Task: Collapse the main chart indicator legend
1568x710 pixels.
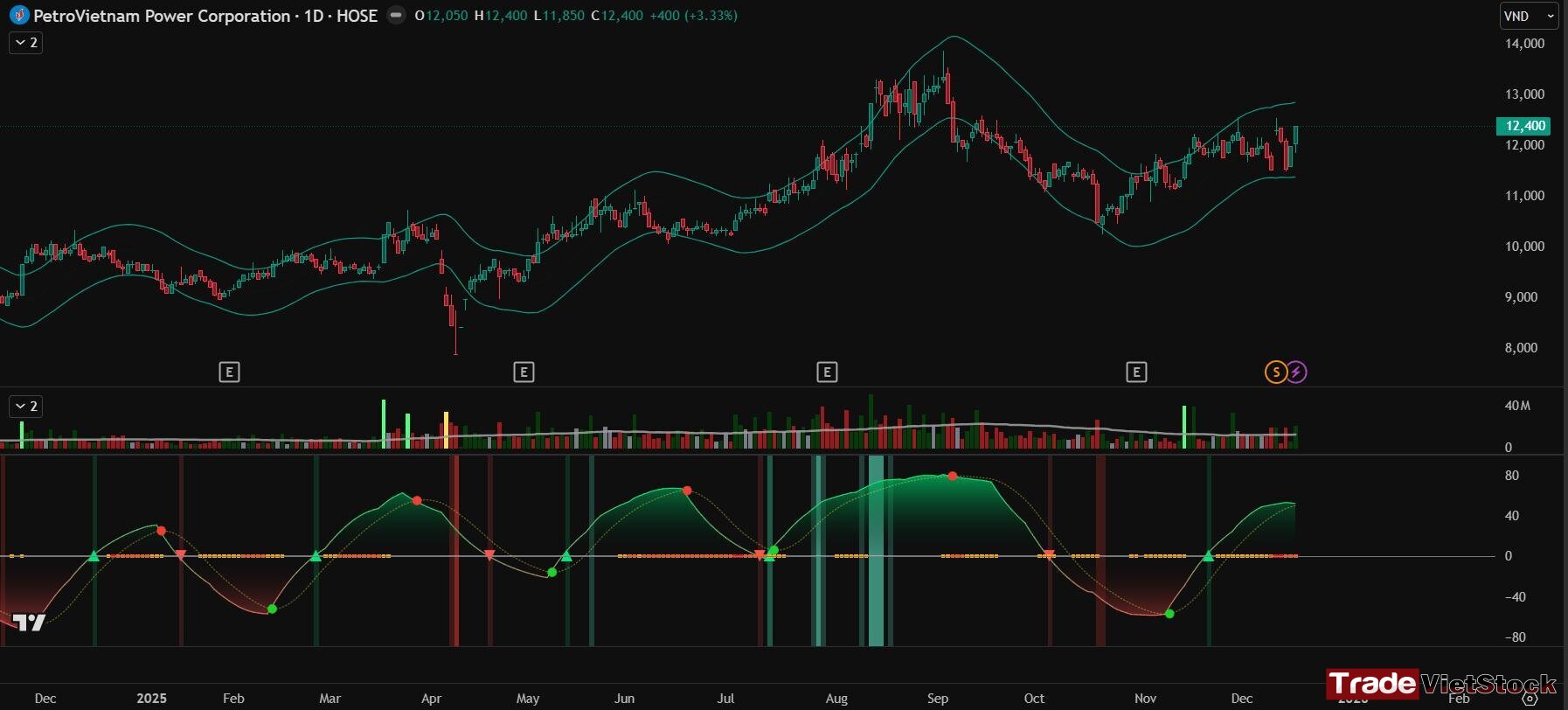Action: point(26,42)
